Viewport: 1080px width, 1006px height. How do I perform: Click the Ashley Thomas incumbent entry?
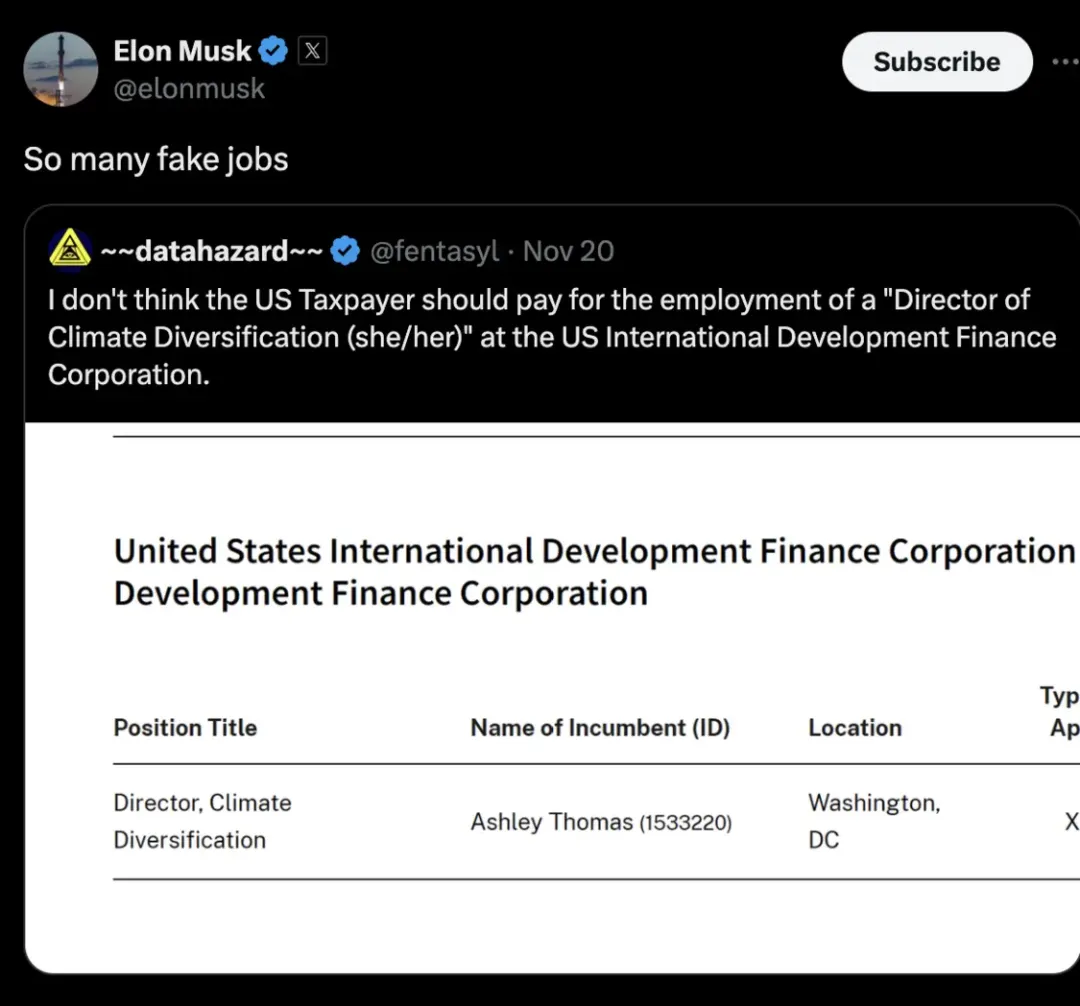click(600, 822)
